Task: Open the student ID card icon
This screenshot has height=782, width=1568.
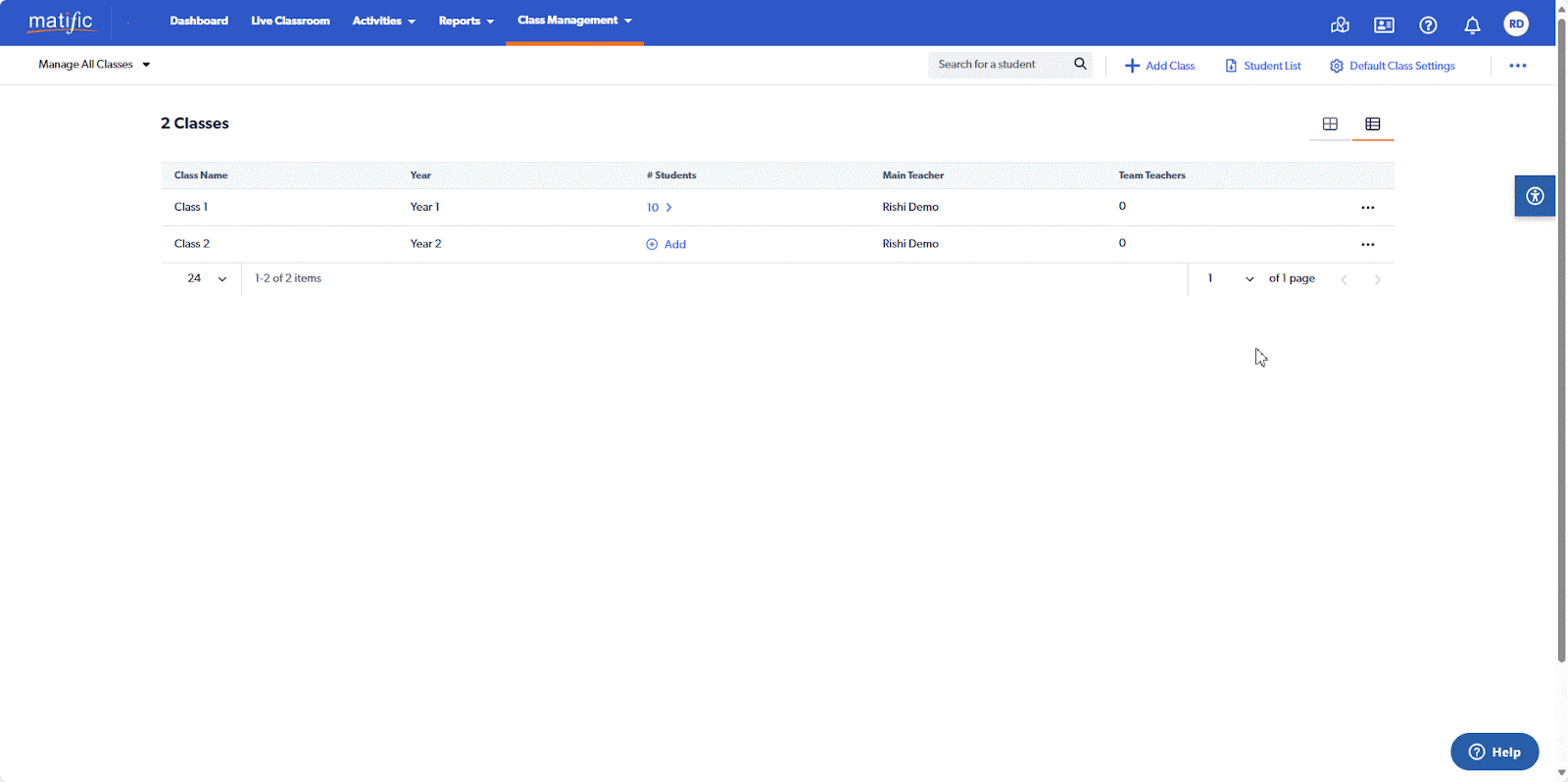Action: [1384, 25]
